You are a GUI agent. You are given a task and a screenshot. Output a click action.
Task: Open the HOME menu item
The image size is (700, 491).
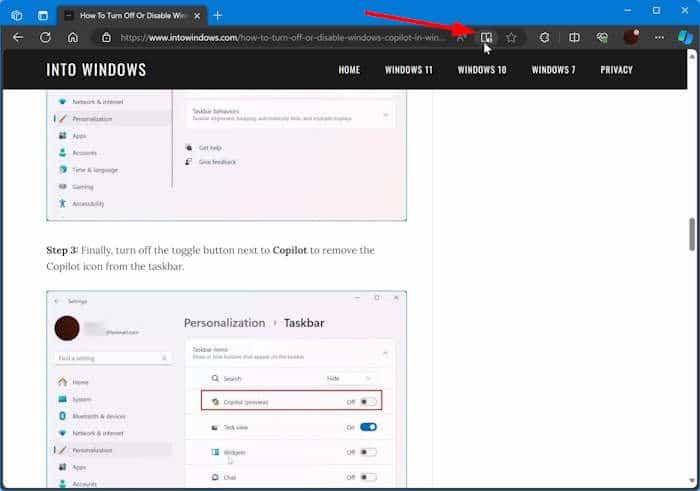349,70
